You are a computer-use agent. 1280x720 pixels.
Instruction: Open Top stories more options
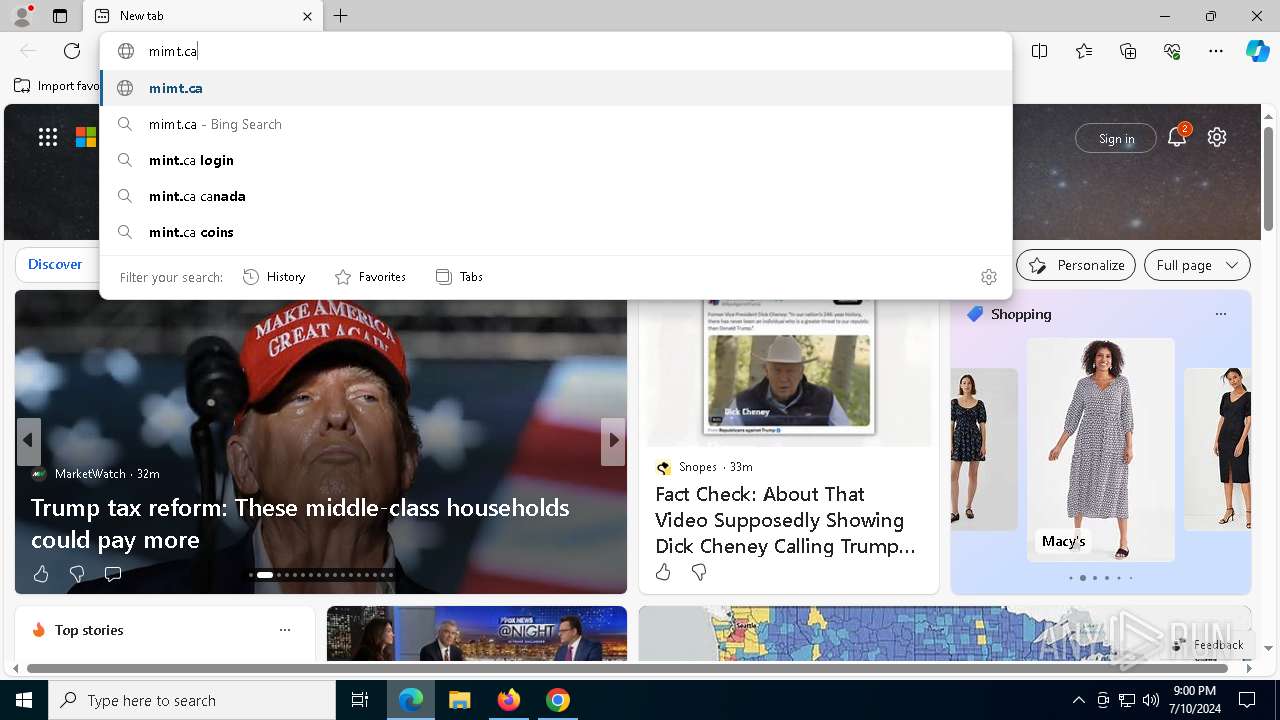click(285, 630)
